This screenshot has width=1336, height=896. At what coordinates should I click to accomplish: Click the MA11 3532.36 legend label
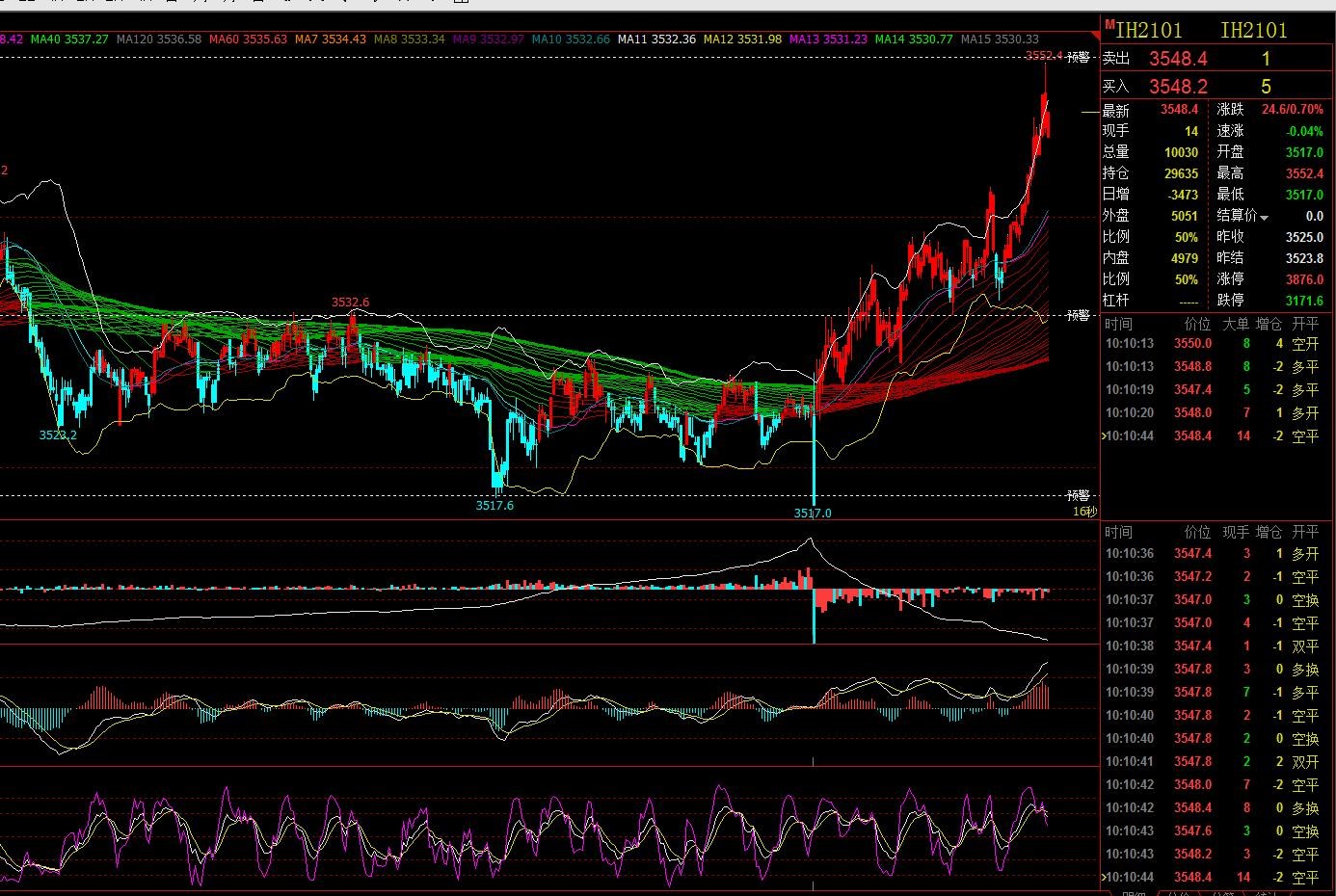coord(656,40)
